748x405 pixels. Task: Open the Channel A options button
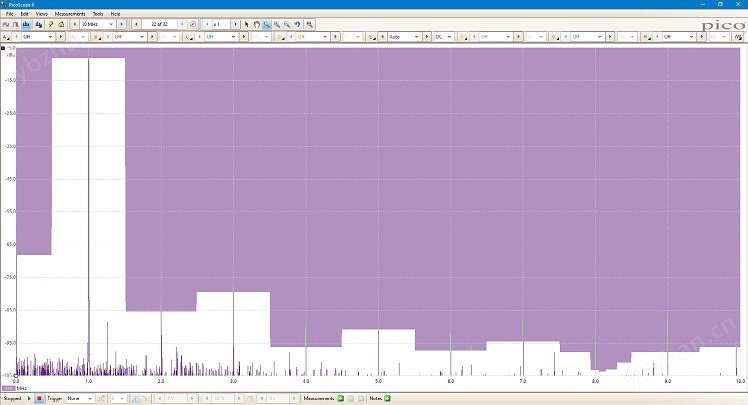click(6, 37)
